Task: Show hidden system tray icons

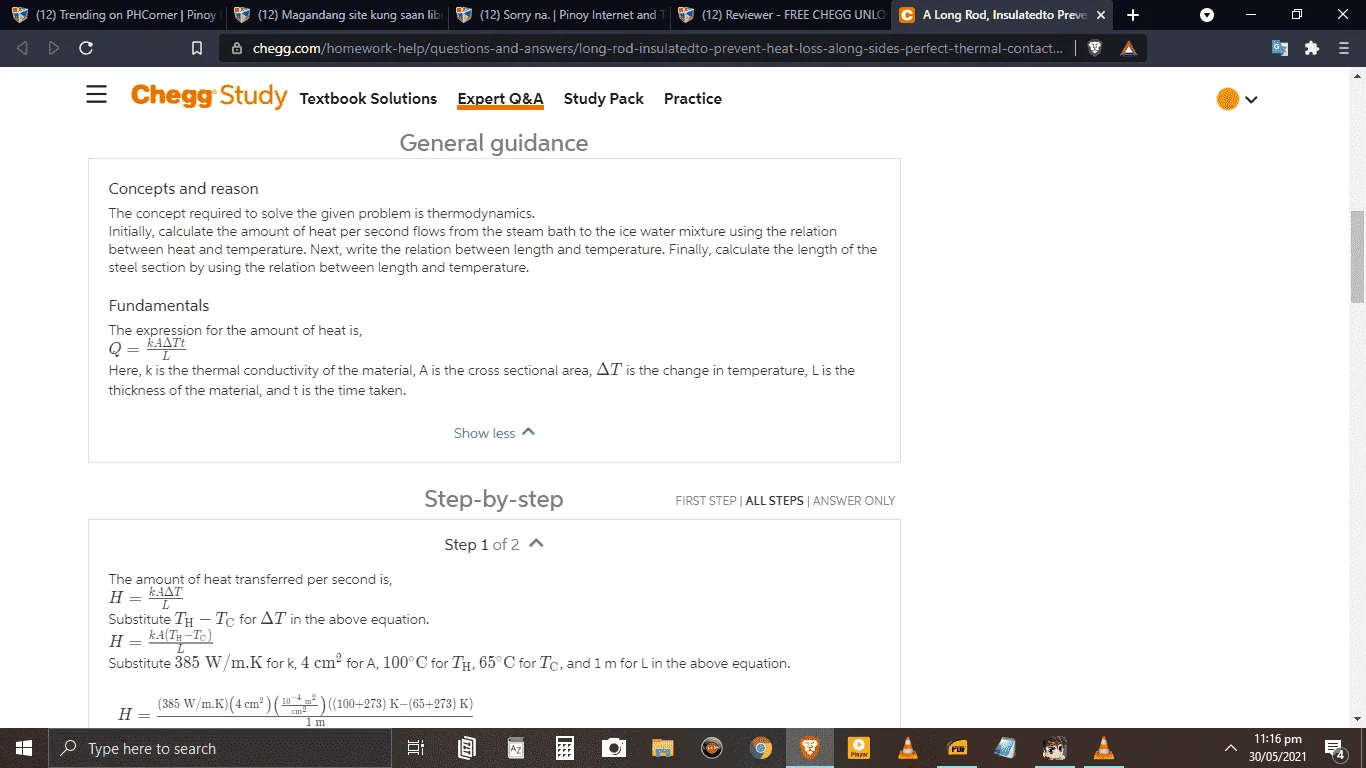Action: [x=1230, y=748]
